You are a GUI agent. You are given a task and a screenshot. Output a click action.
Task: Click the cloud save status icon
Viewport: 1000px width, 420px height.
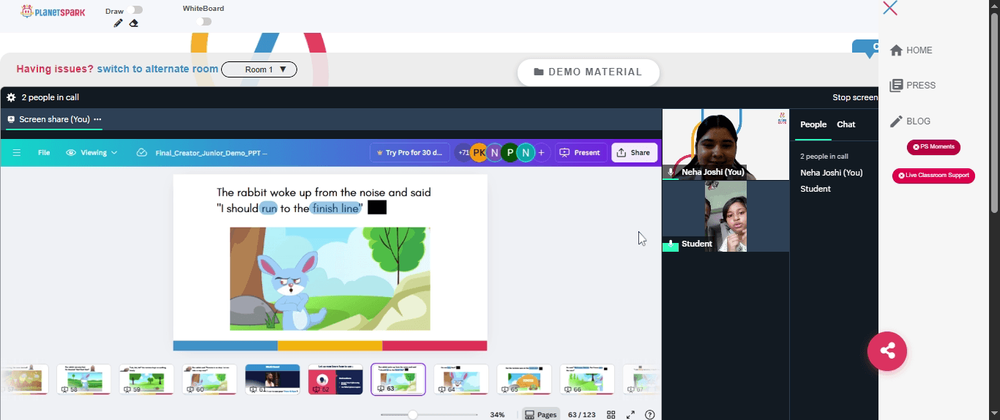pos(142,153)
